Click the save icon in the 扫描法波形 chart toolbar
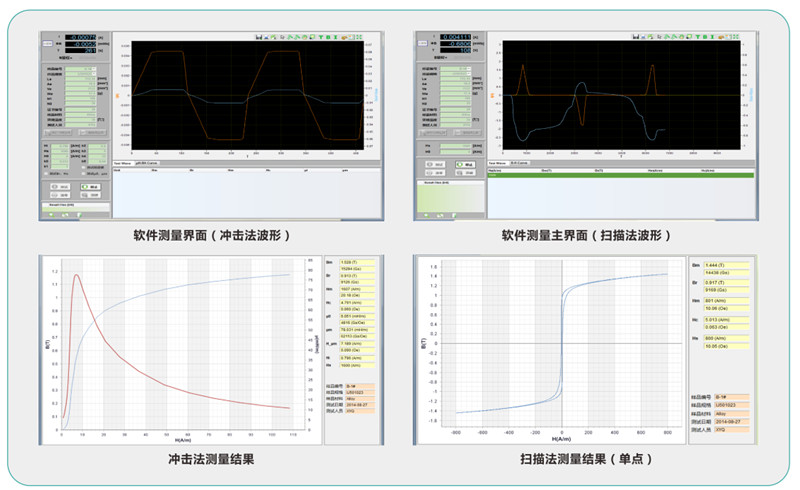 pyautogui.click(x=634, y=37)
